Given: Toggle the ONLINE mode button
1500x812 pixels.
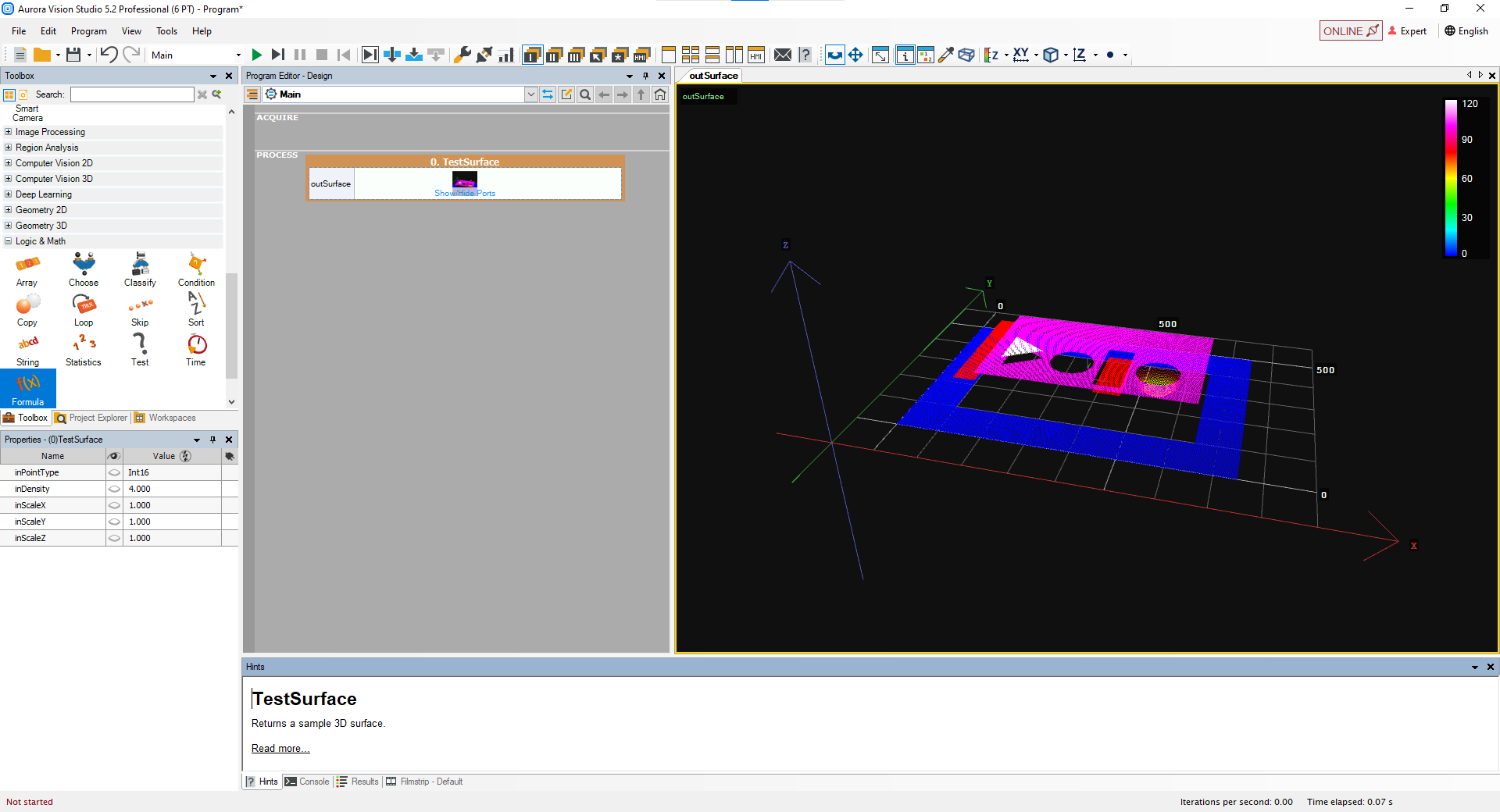Looking at the screenshot, I should (1350, 31).
